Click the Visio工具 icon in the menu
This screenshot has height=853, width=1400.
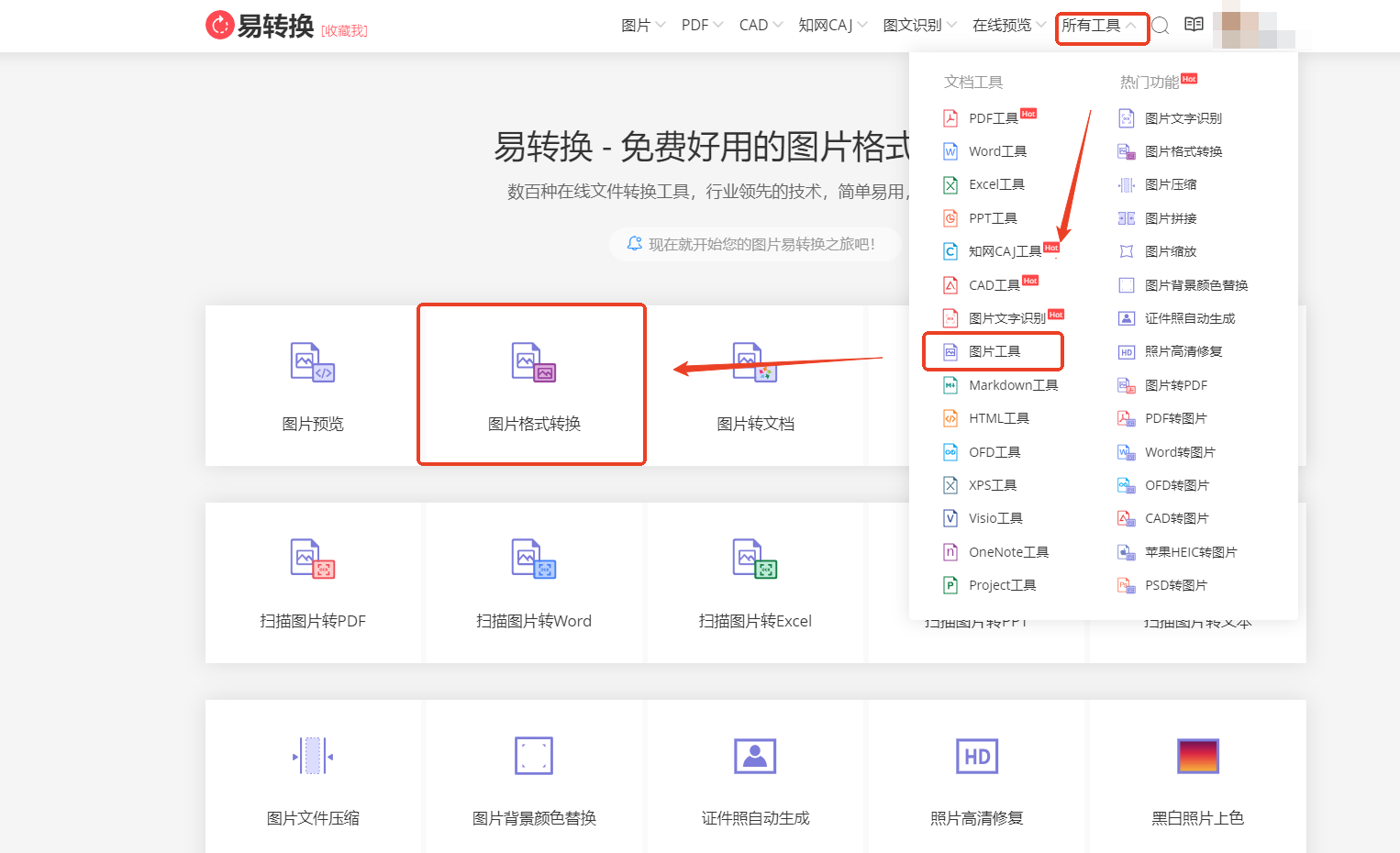(x=951, y=517)
